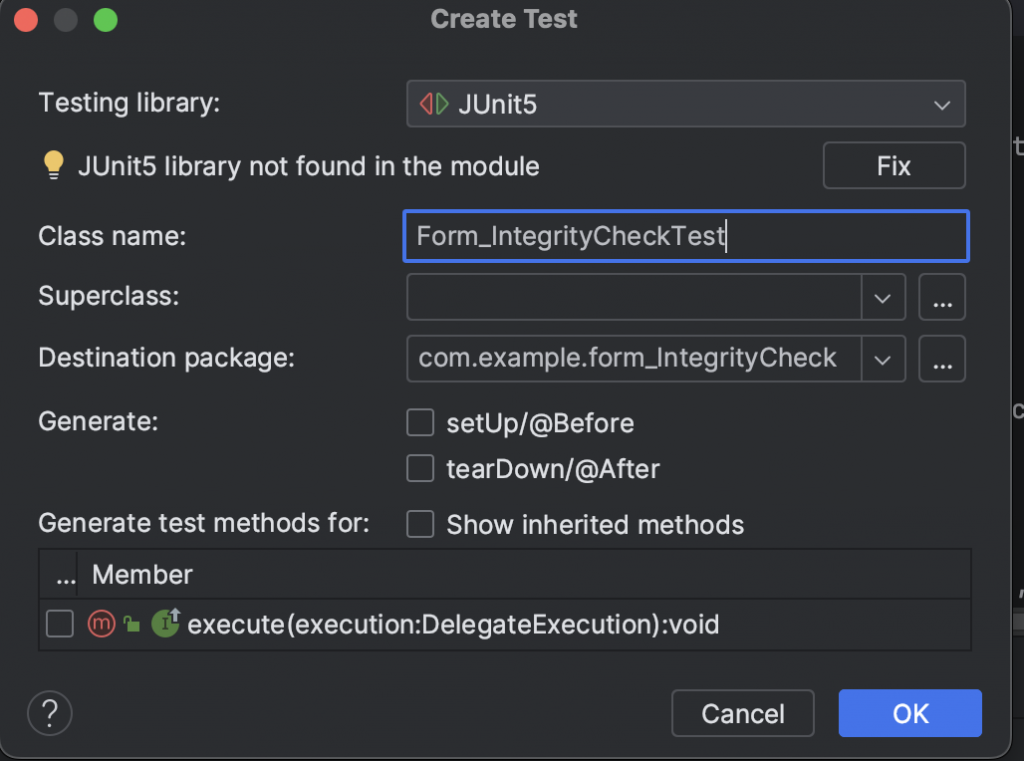Expand the Destination package dropdown arrow

click(x=883, y=360)
